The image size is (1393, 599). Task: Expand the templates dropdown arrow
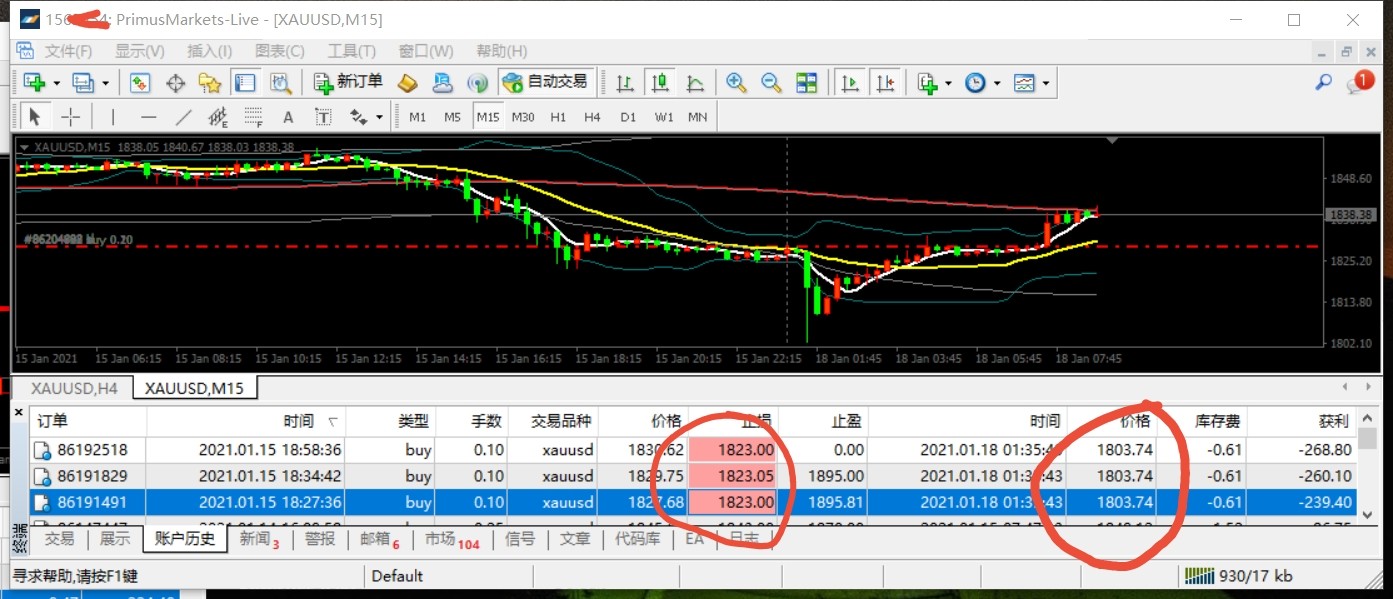pos(1046,83)
